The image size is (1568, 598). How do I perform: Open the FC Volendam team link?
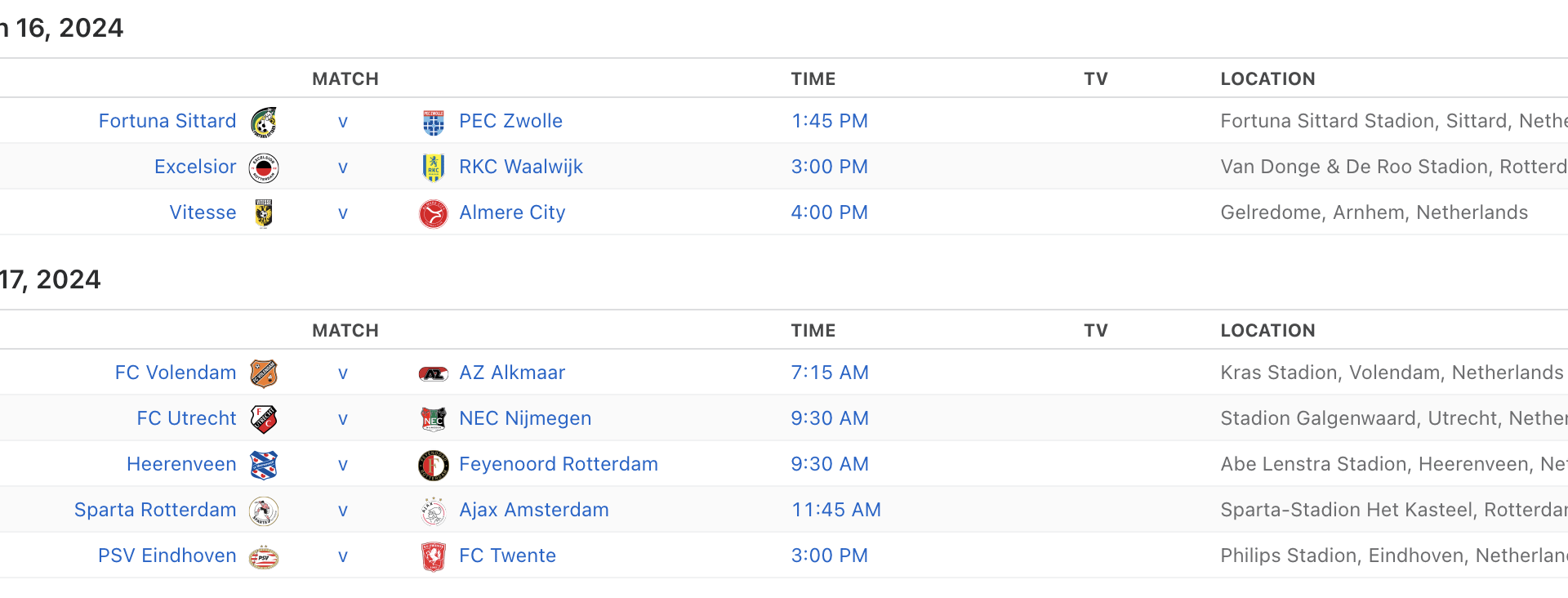(176, 373)
